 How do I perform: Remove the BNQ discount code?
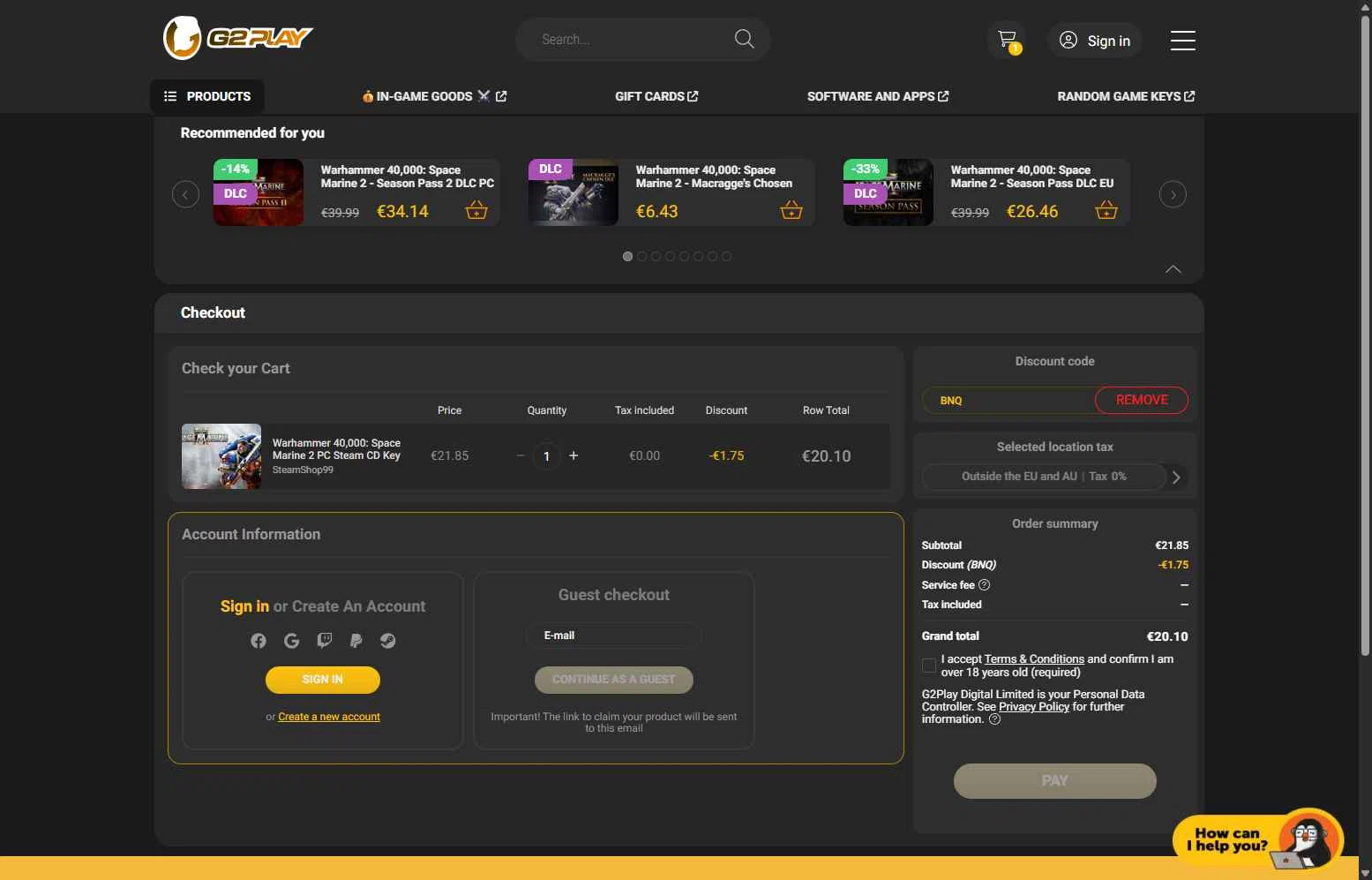pos(1142,400)
